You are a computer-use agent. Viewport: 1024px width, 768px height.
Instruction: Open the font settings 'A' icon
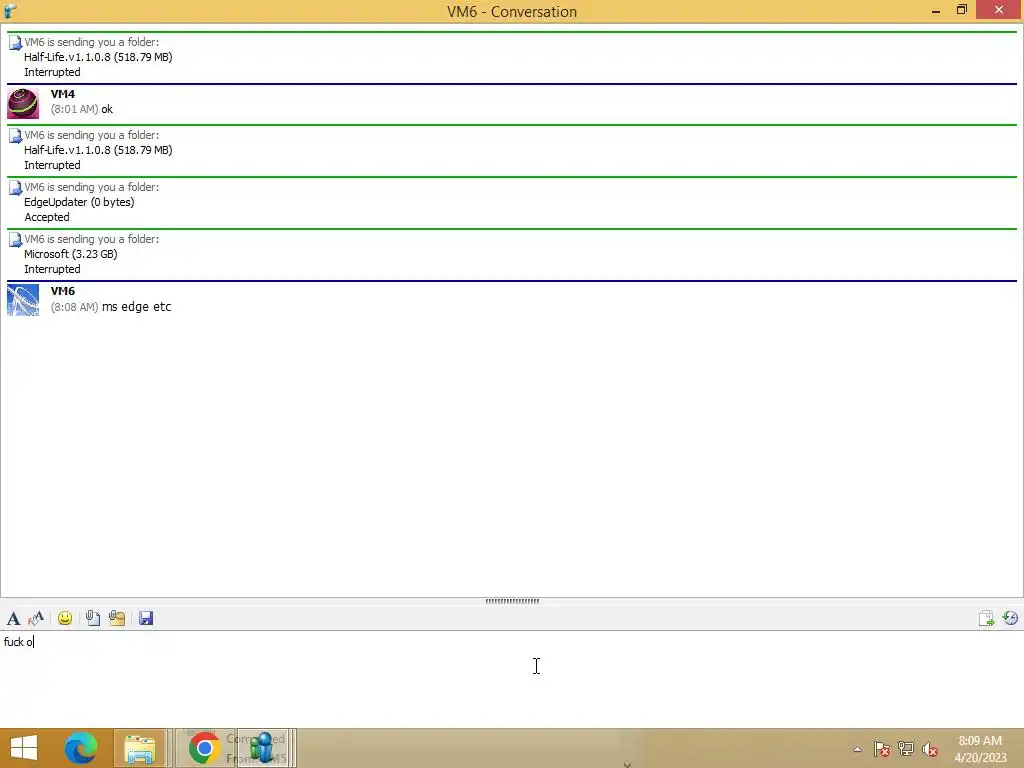13,618
